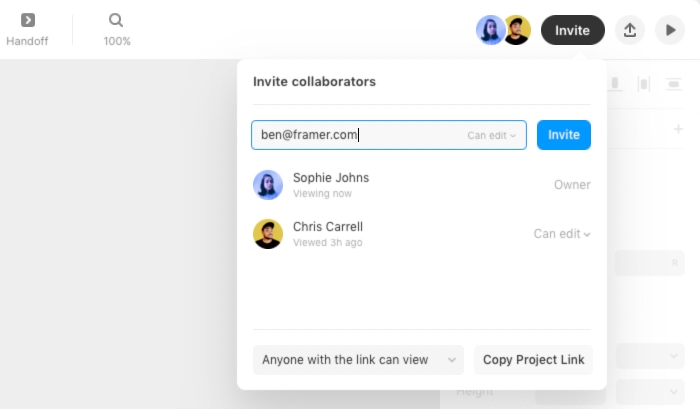Open Can edit dropdown inside email field
The height and width of the screenshot is (409, 700).
[493, 135]
